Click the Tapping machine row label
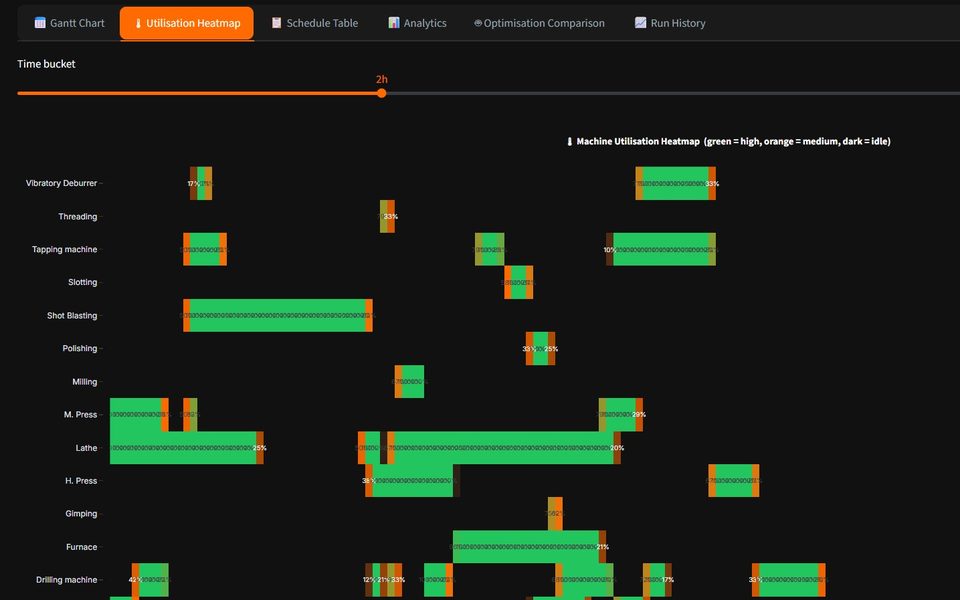The image size is (960, 600). 64,249
